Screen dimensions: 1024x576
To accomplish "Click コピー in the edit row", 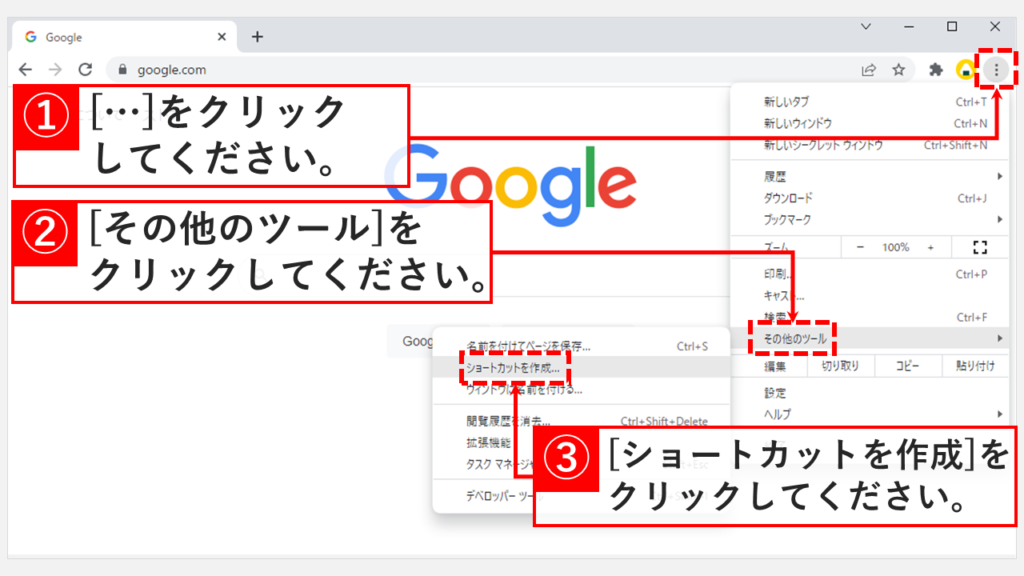I will click(907, 366).
